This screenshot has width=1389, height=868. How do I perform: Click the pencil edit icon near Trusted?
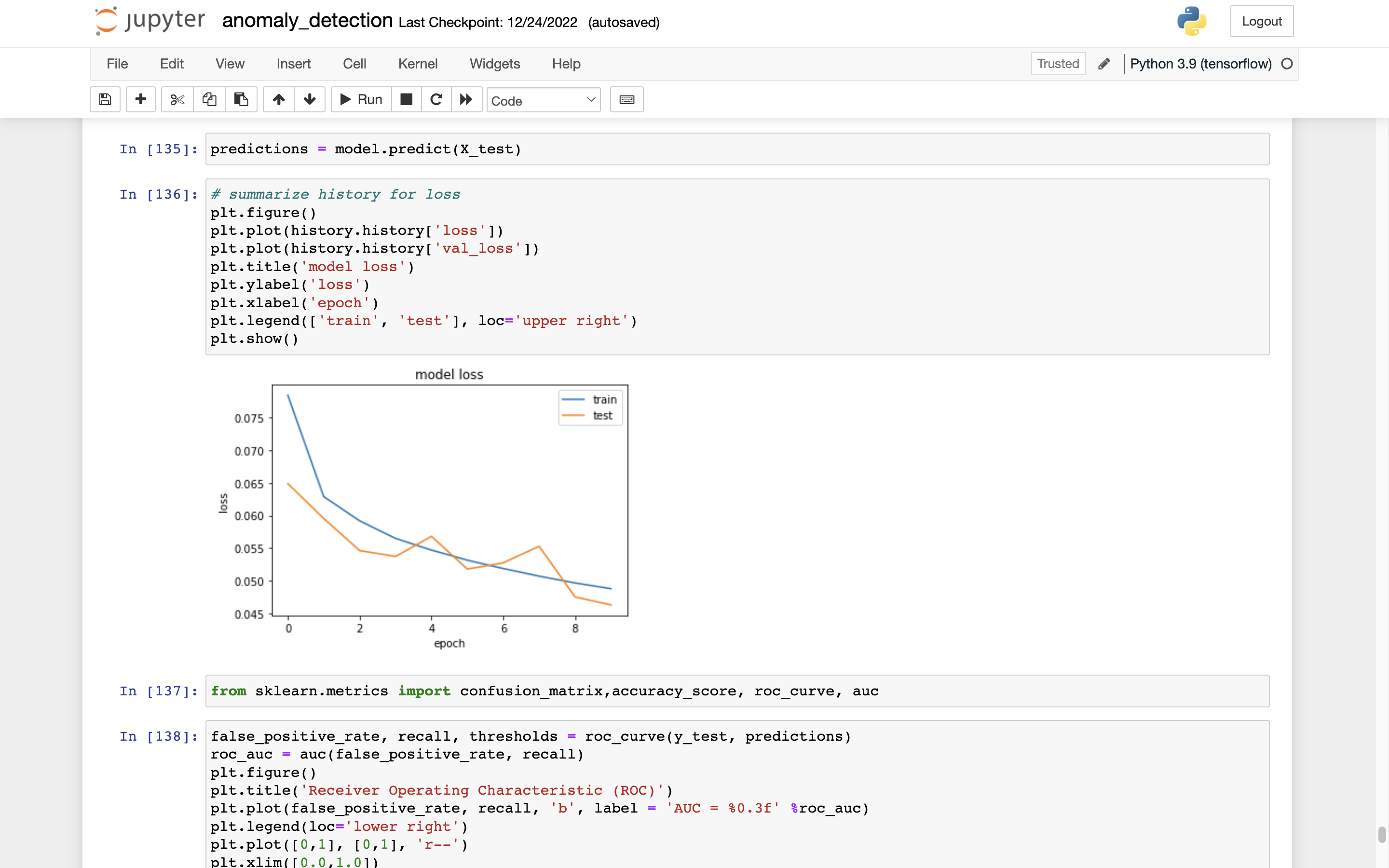pos(1104,64)
